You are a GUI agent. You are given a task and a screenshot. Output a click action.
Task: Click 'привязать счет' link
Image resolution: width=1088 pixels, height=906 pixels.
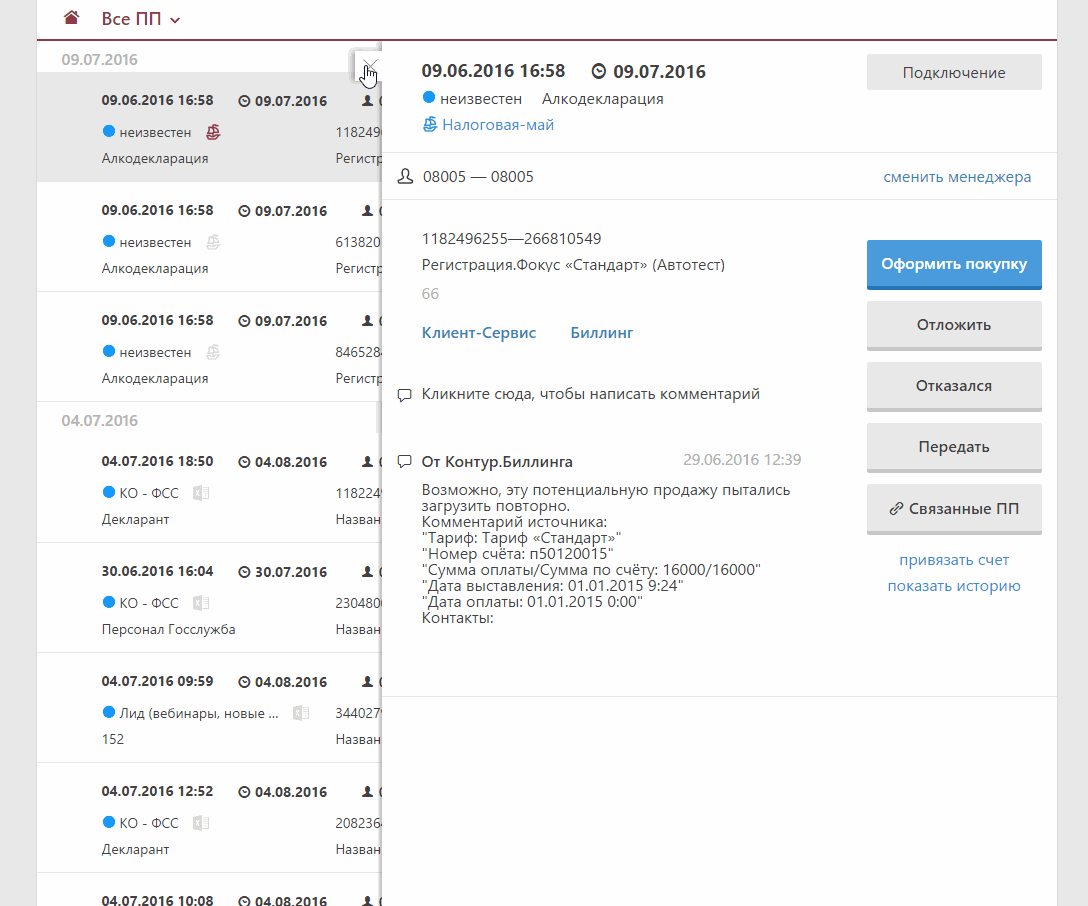[x=954, y=560]
